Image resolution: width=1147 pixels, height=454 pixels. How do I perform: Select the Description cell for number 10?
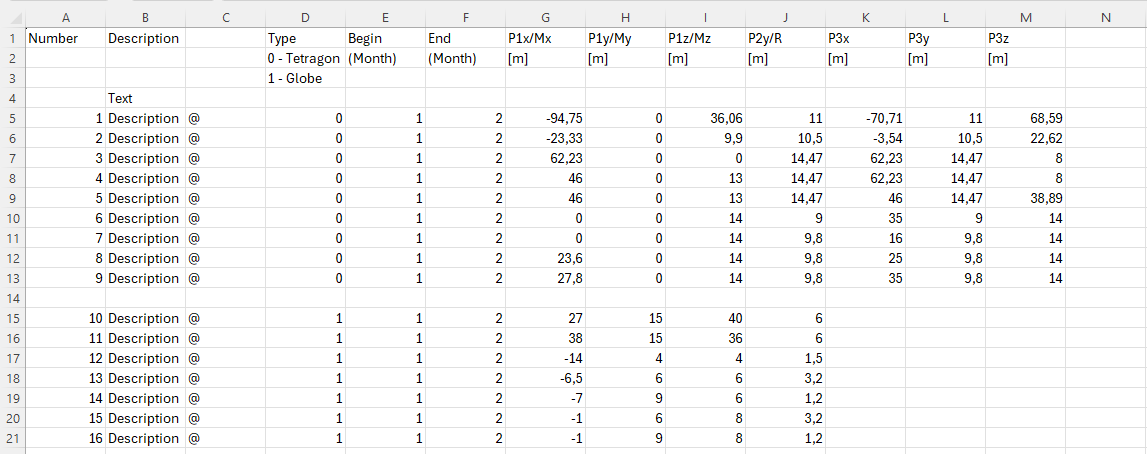145,318
